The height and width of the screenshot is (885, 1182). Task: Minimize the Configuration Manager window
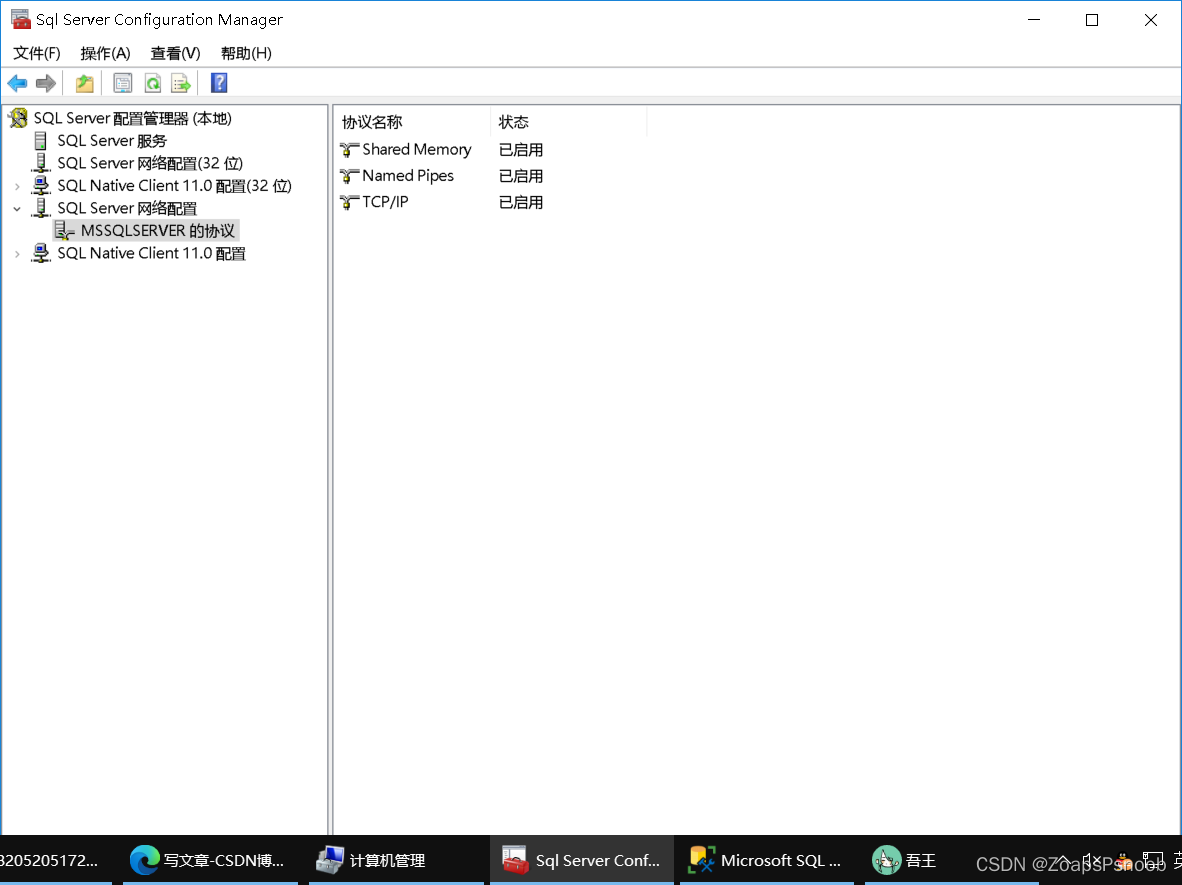(1034, 20)
